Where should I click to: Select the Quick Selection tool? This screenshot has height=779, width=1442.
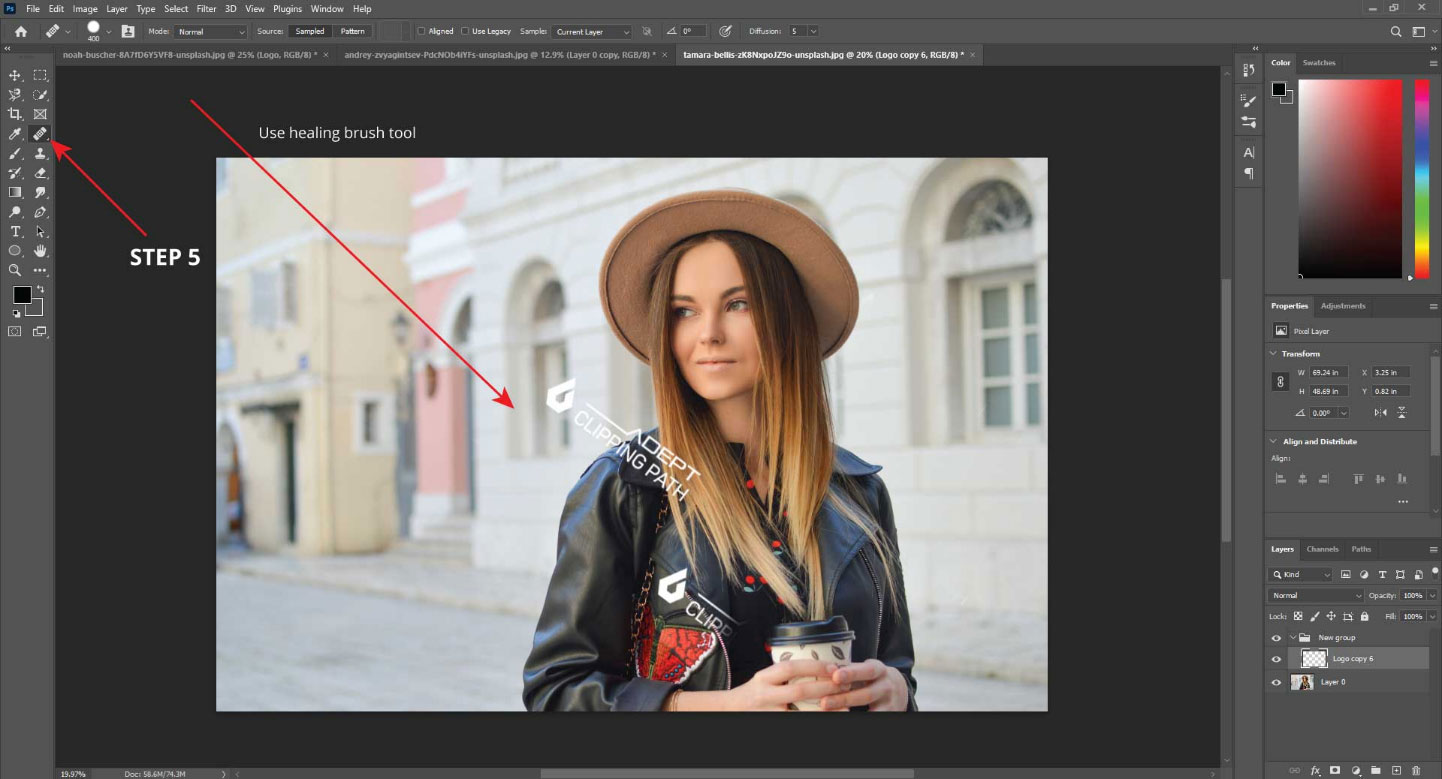(40, 95)
